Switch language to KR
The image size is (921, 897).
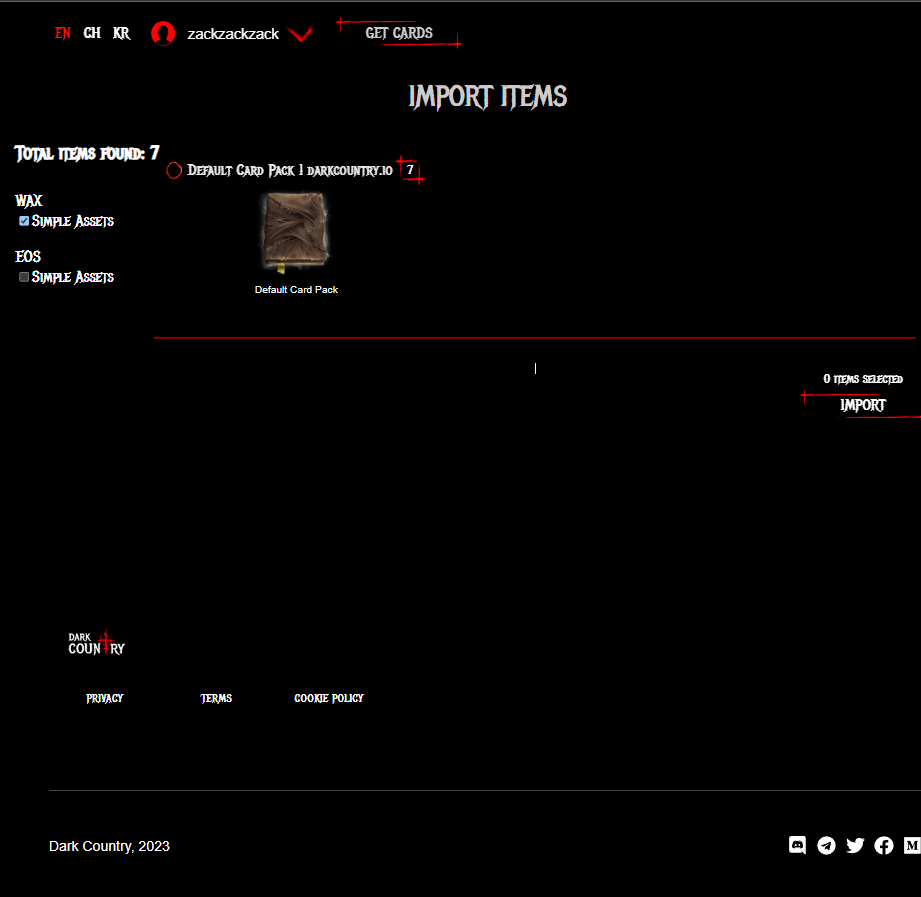tap(122, 33)
